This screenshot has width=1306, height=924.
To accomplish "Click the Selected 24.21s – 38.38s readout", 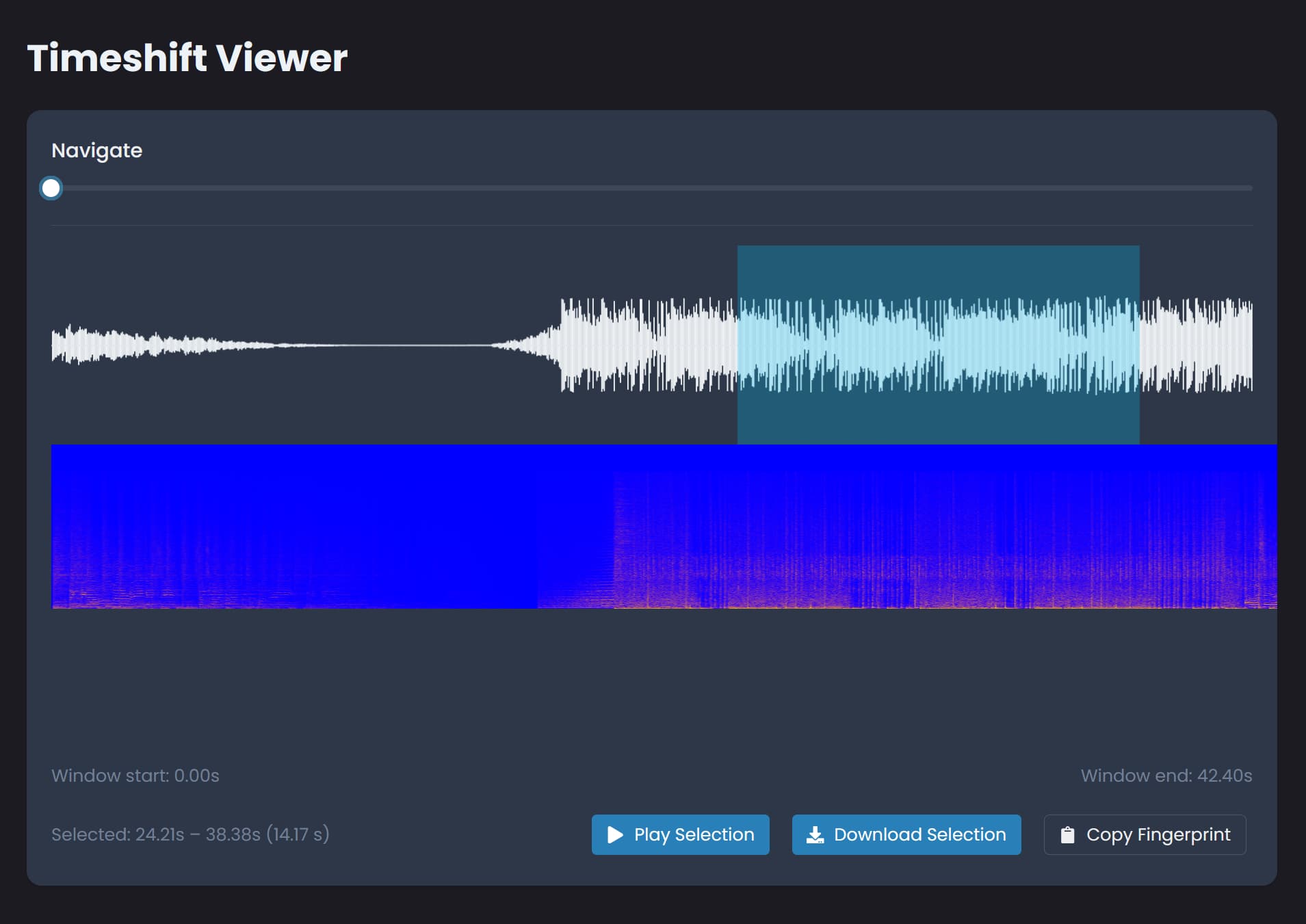I will point(190,834).
